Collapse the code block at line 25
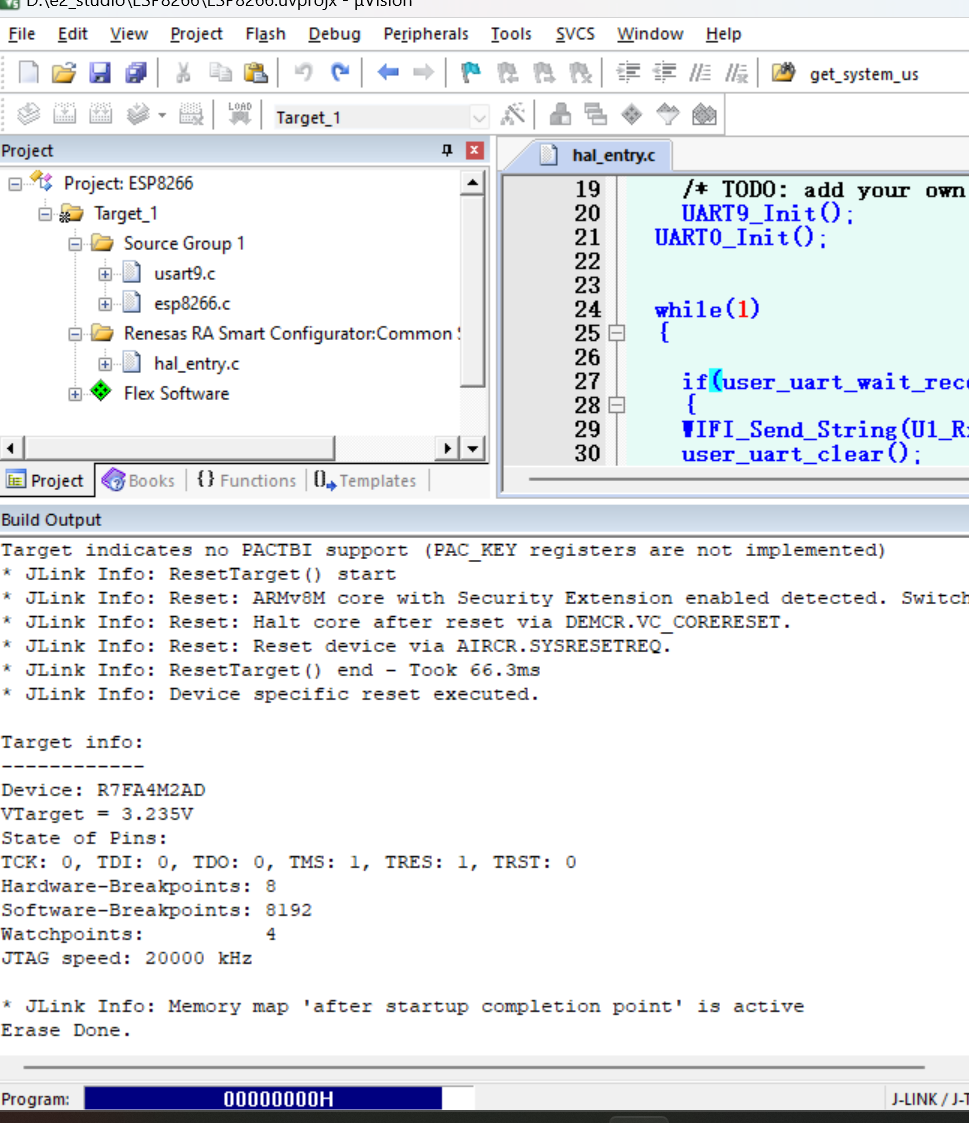The width and height of the screenshot is (969, 1123). [617, 333]
